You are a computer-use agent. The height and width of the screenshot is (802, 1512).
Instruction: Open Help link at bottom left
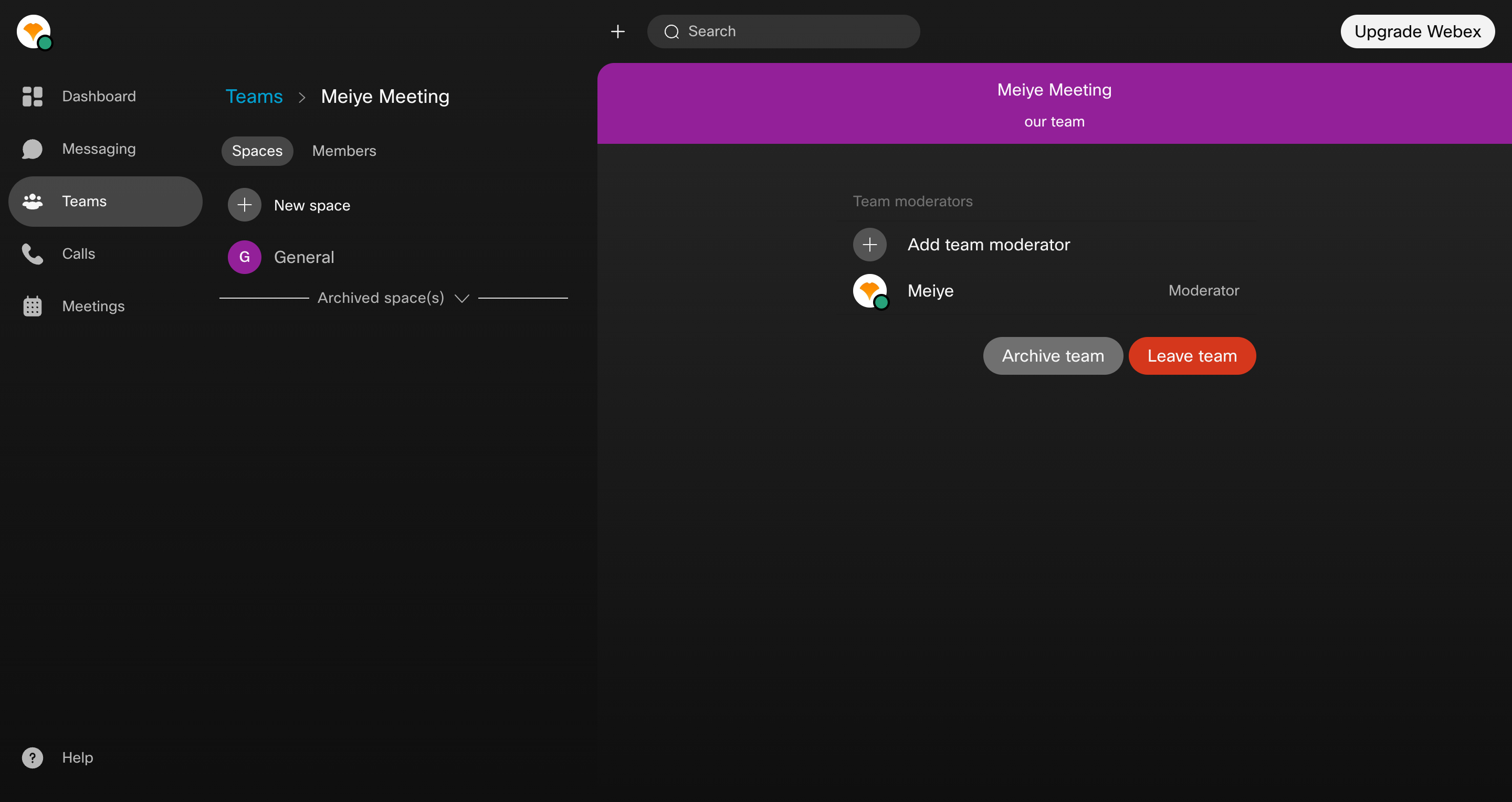78,757
